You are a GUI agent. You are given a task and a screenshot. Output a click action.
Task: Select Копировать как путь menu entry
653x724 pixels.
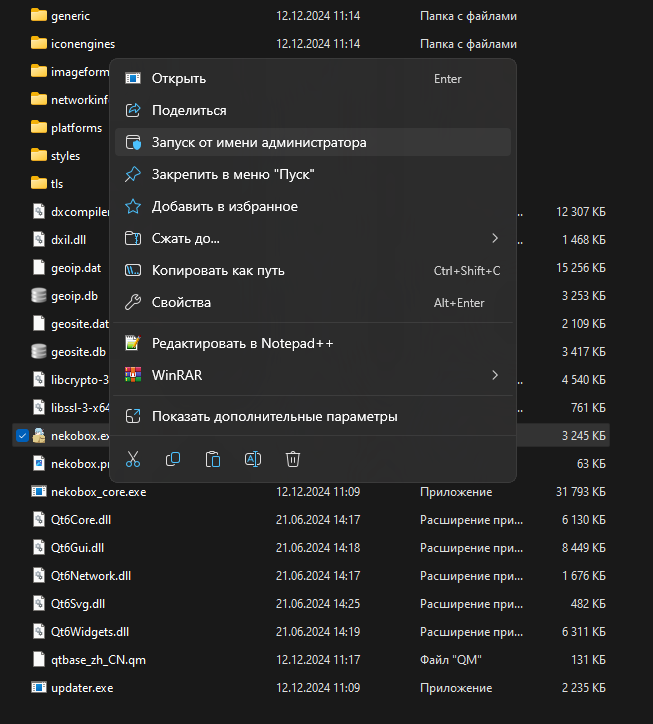pyautogui.click(x=218, y=271)
